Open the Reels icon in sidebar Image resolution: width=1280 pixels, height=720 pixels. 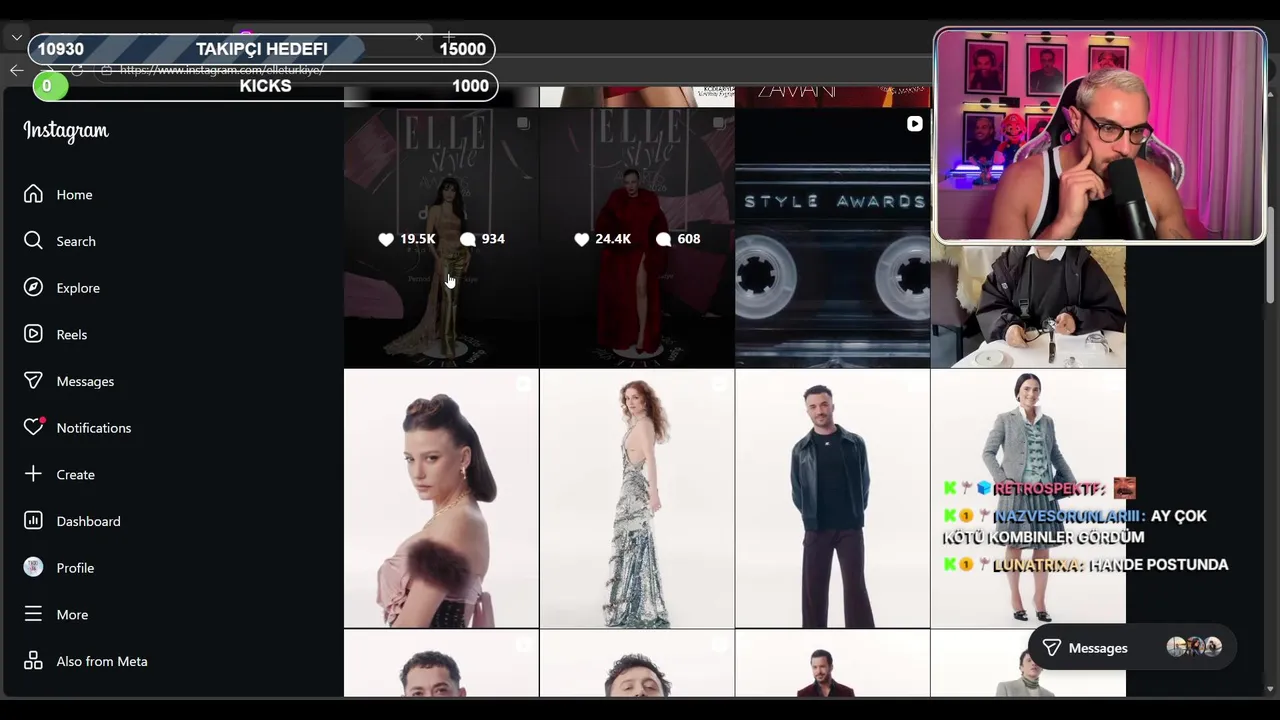[x=33, y=334]
